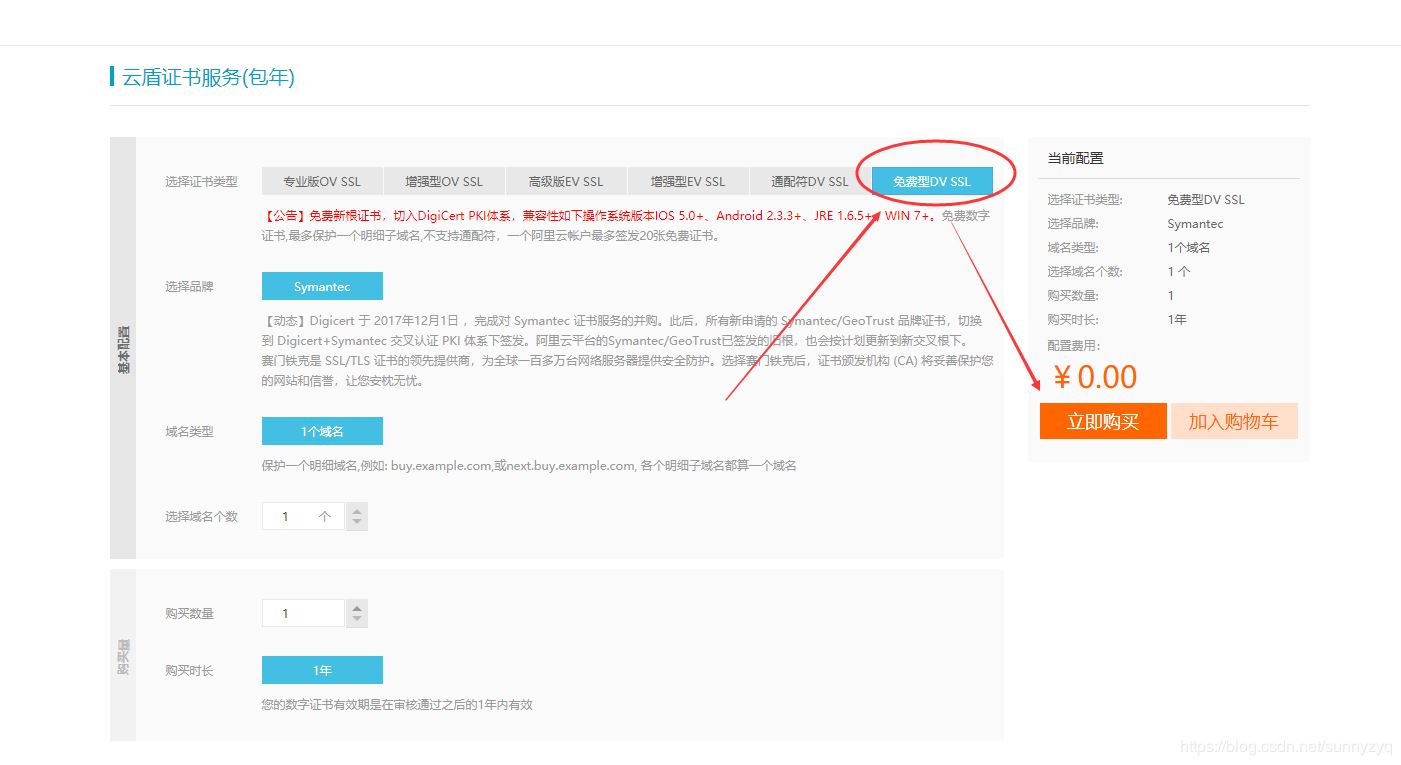Image resolution: width=1401 pixels, height=765 pixels.
Task: Choose the 高级版EV SSL certificate type
Action: pos(566,181)
